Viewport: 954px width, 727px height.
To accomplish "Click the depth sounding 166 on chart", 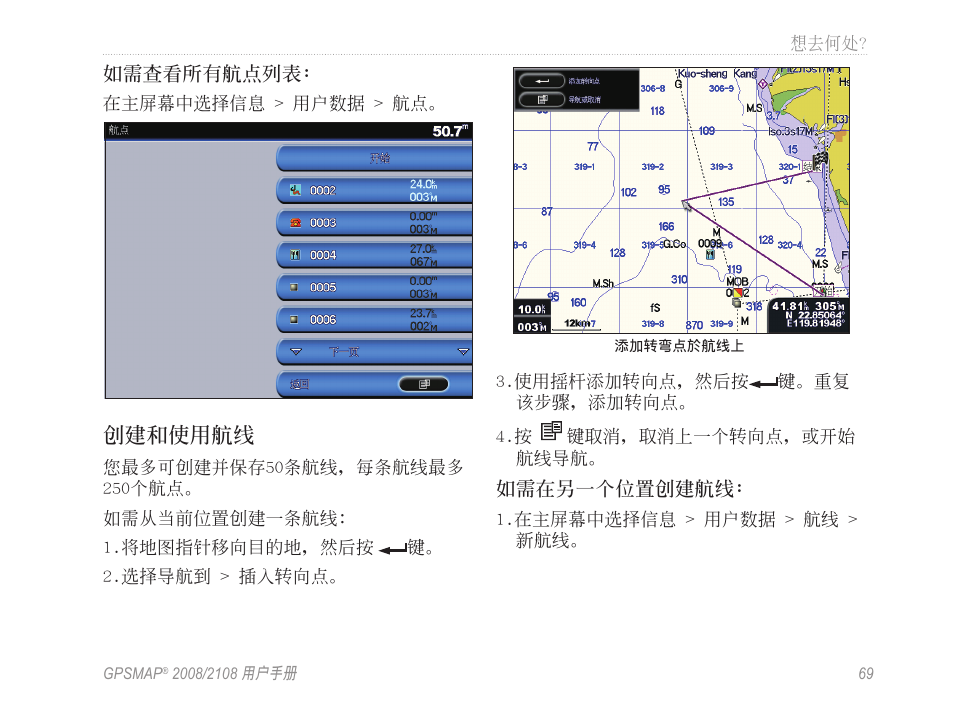I will (x=666, y=226).
